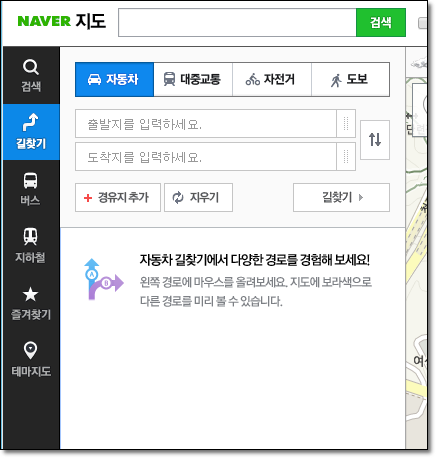This screenshot has width=436, height=458.
Task: Add a waypoint with 경유지 추가
Action: 118,197
